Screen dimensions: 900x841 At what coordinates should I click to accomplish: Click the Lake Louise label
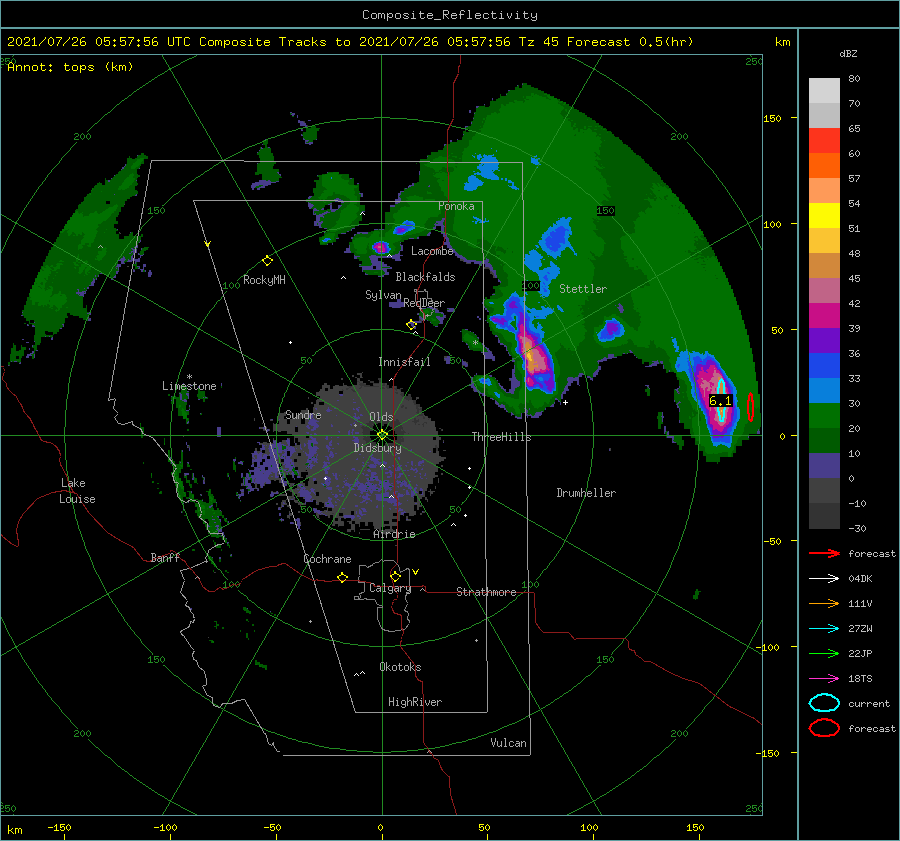tap(77, 491)
